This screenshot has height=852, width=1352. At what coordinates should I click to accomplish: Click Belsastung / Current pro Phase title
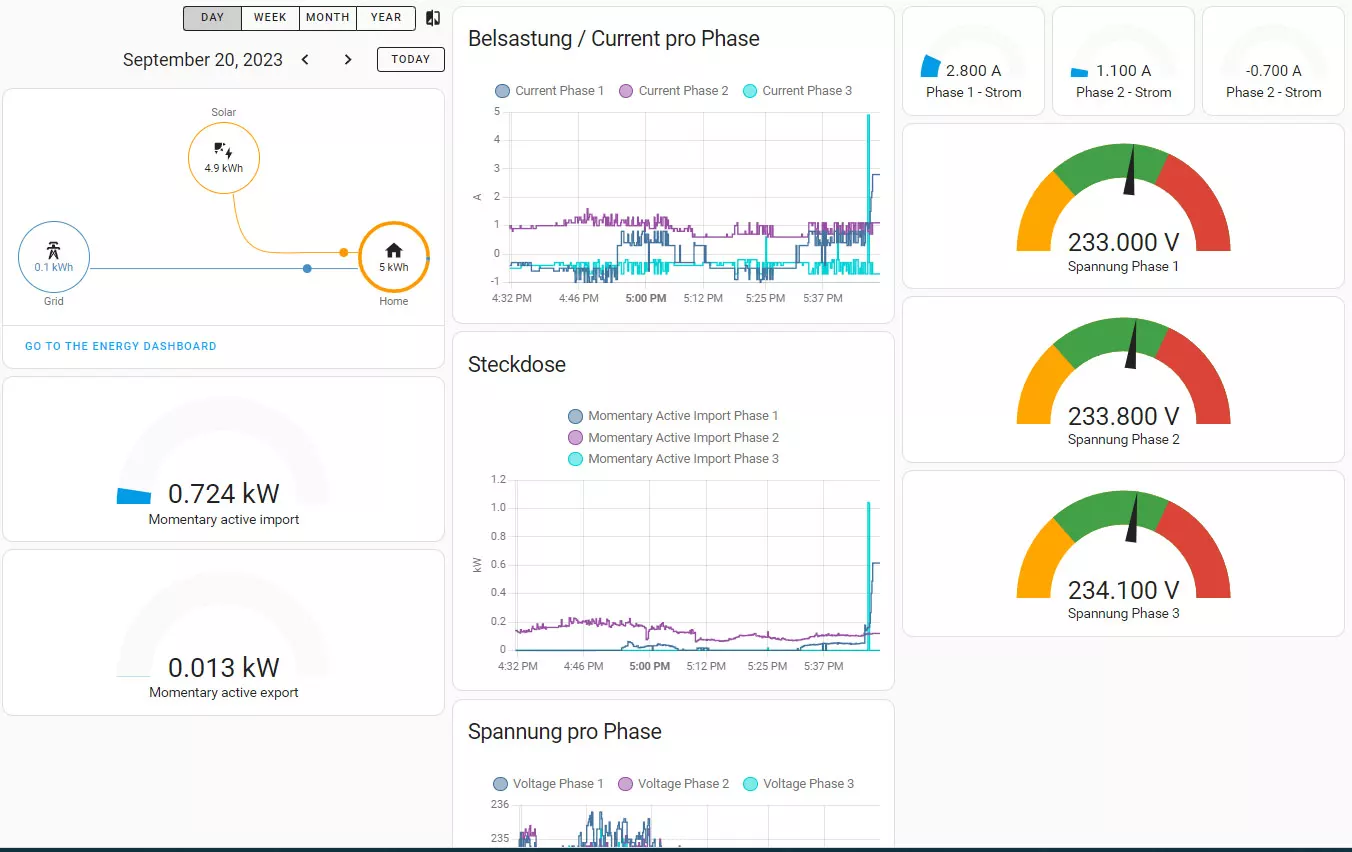614,39
